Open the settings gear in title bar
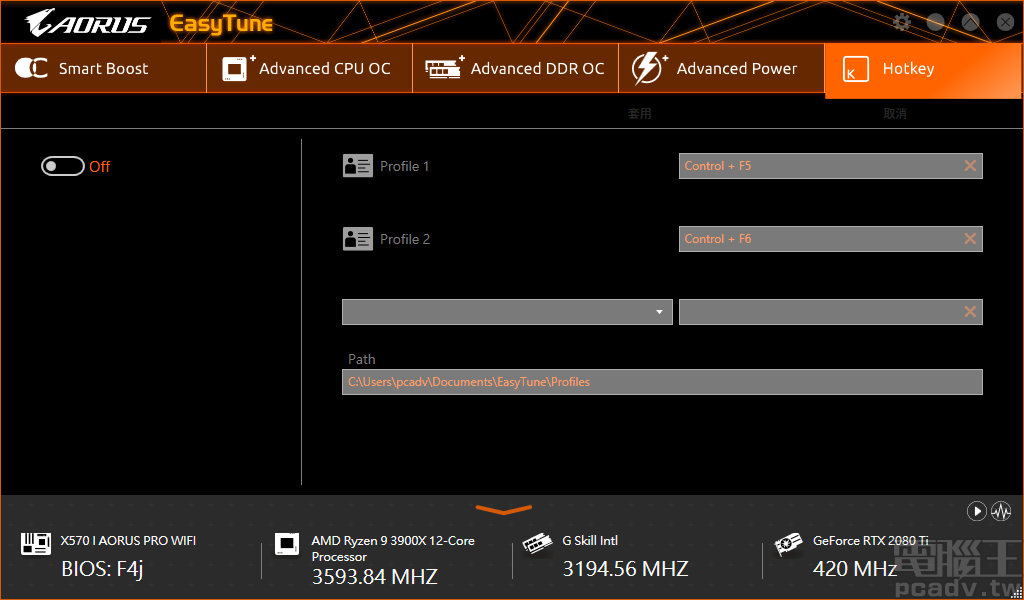The image size is (1024, 600). pos(902,22)
